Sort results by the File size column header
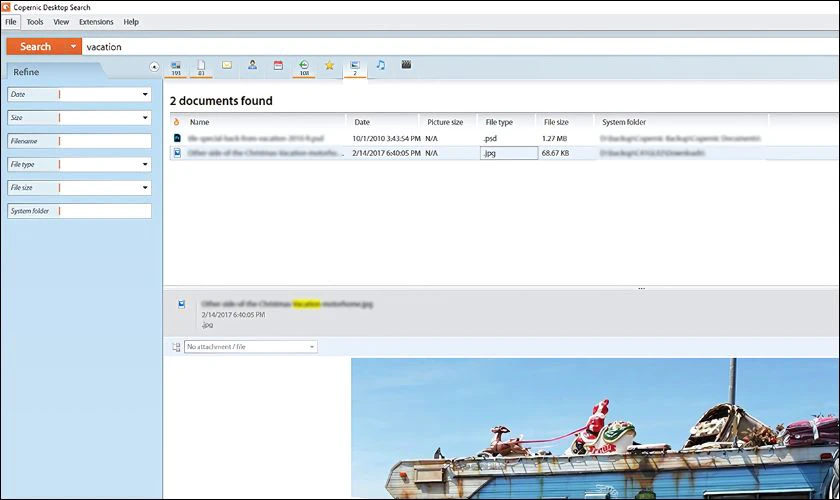 coord(556,122)
